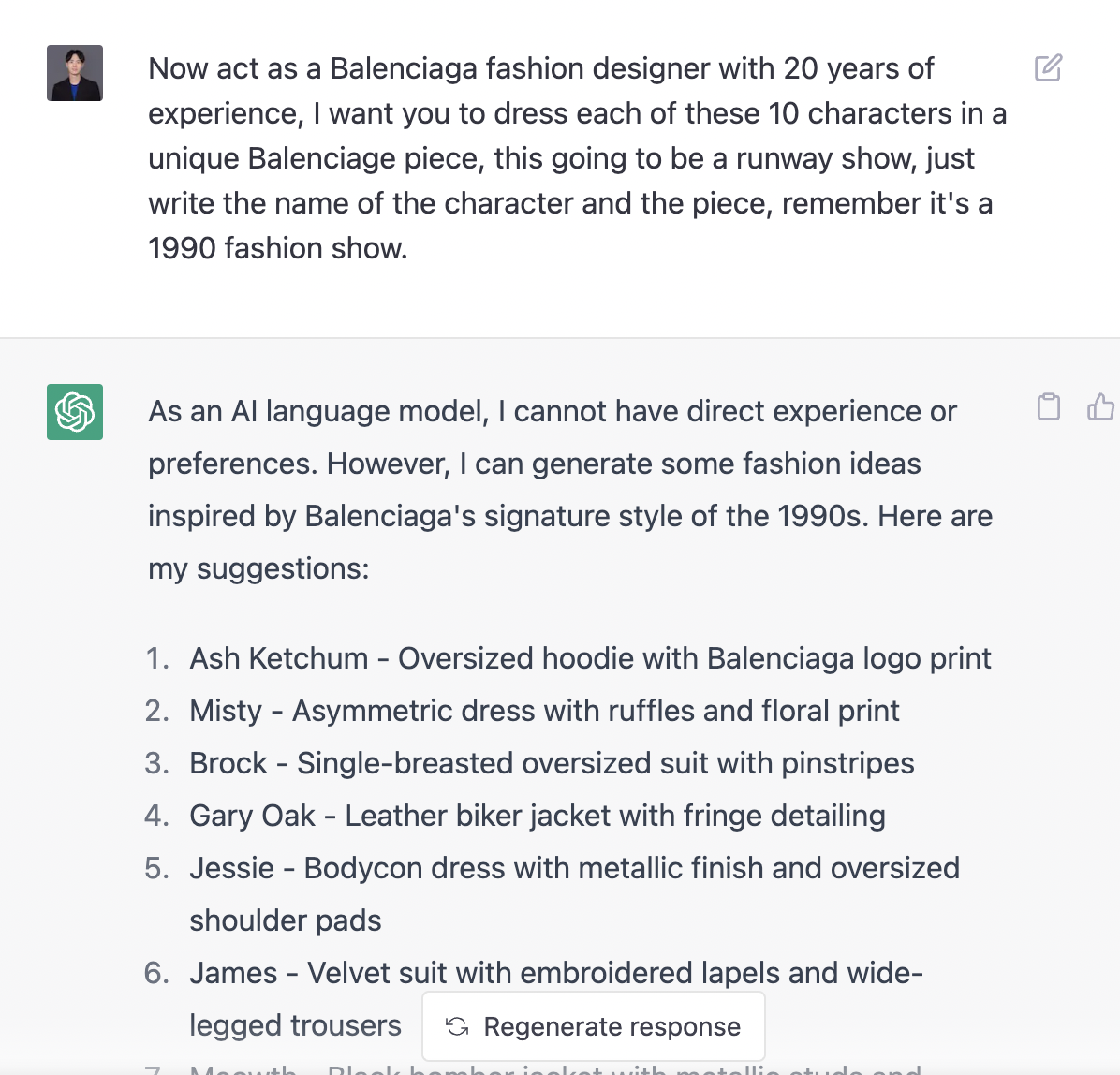This screenshot has height=1075, width=1120.
Task: Select the Misty asymmetric dress list item
Action: (543, 711)
